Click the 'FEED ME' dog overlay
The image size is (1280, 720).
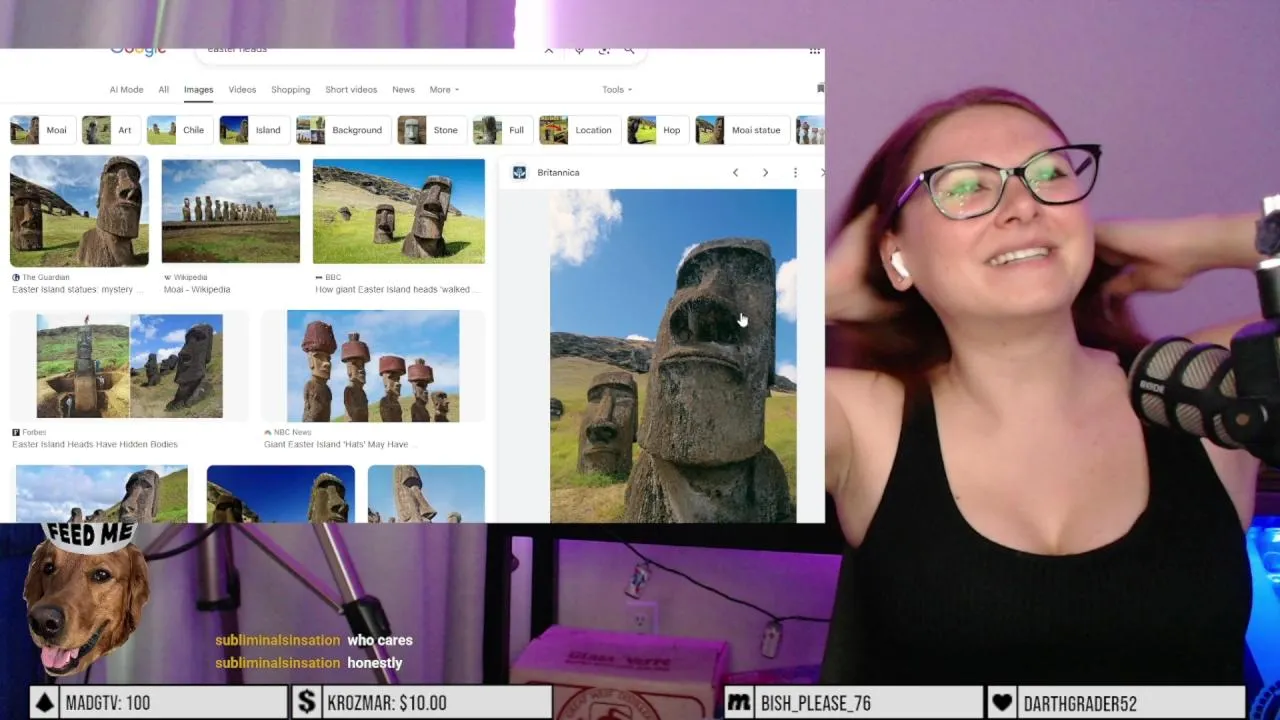87,600
